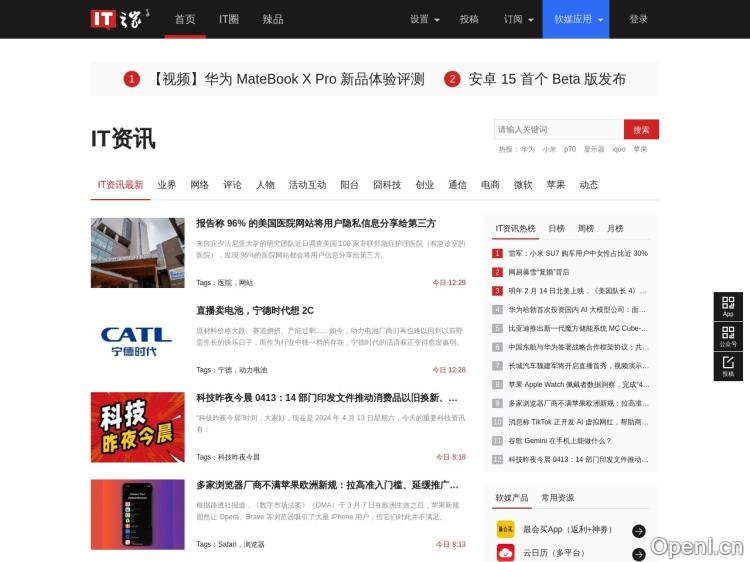The image size is (750, 562).
Task: Click the 云日历 red cloud icon
Action: coord(506,553)
